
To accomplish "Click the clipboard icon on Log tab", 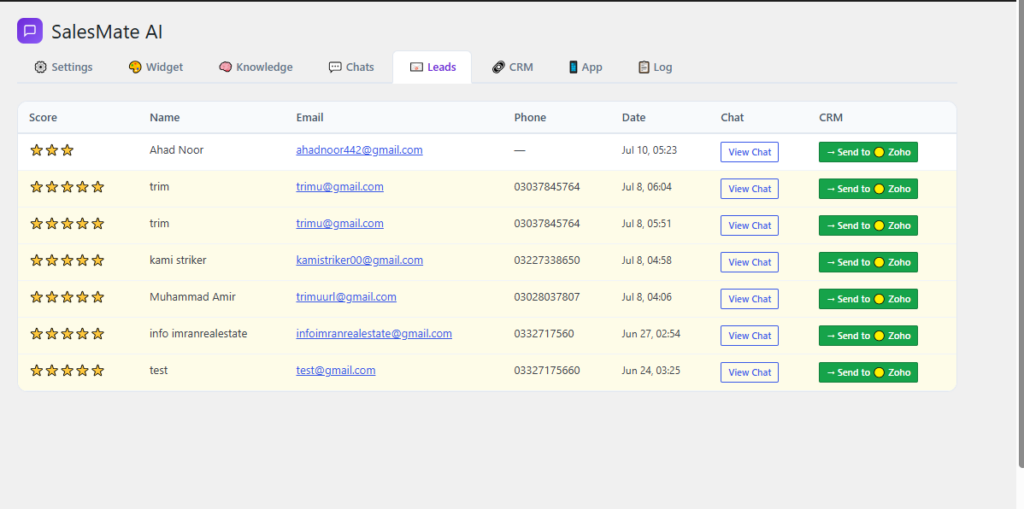I will pos(644,67).
